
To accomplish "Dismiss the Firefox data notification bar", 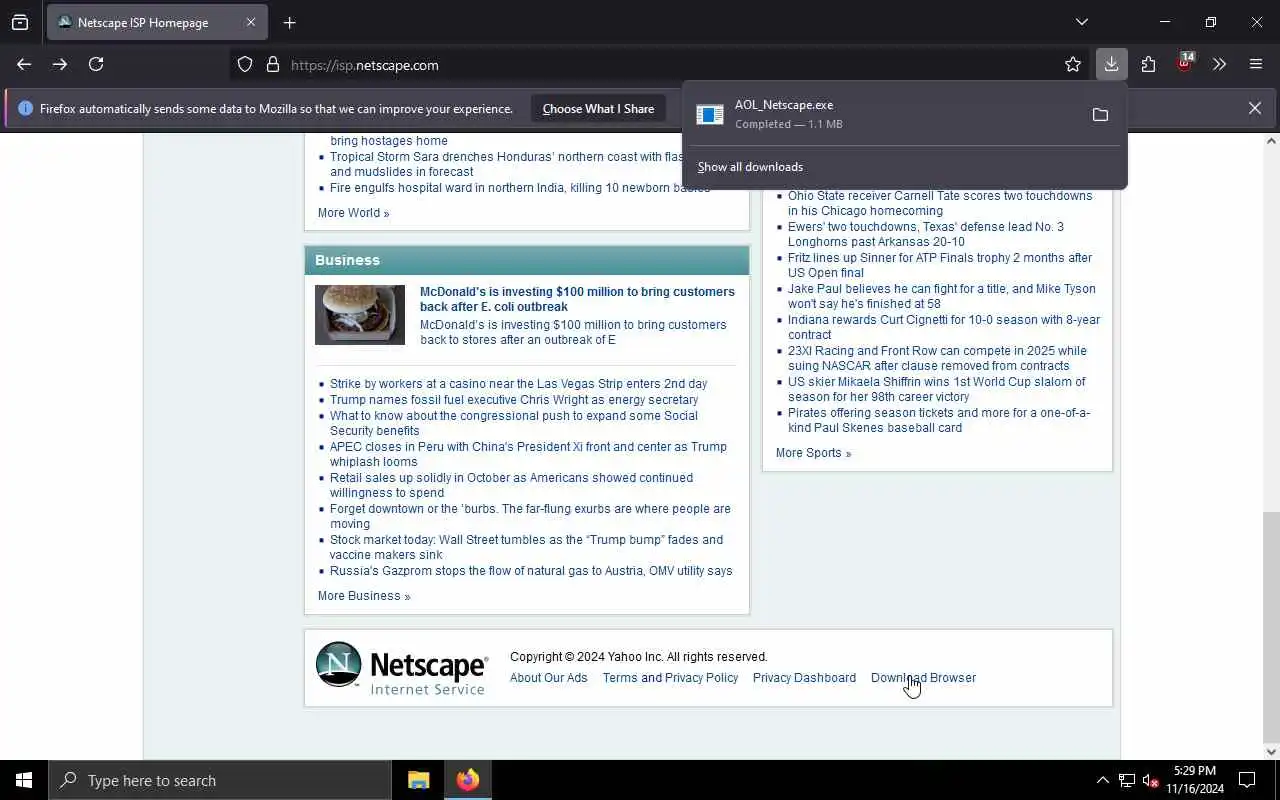I will 1254,108.
